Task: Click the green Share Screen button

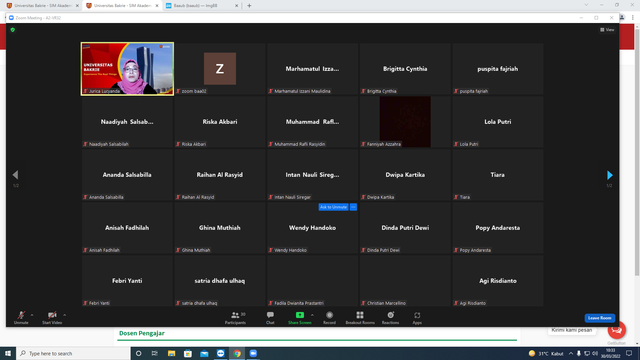Action: tap(300, 318)
